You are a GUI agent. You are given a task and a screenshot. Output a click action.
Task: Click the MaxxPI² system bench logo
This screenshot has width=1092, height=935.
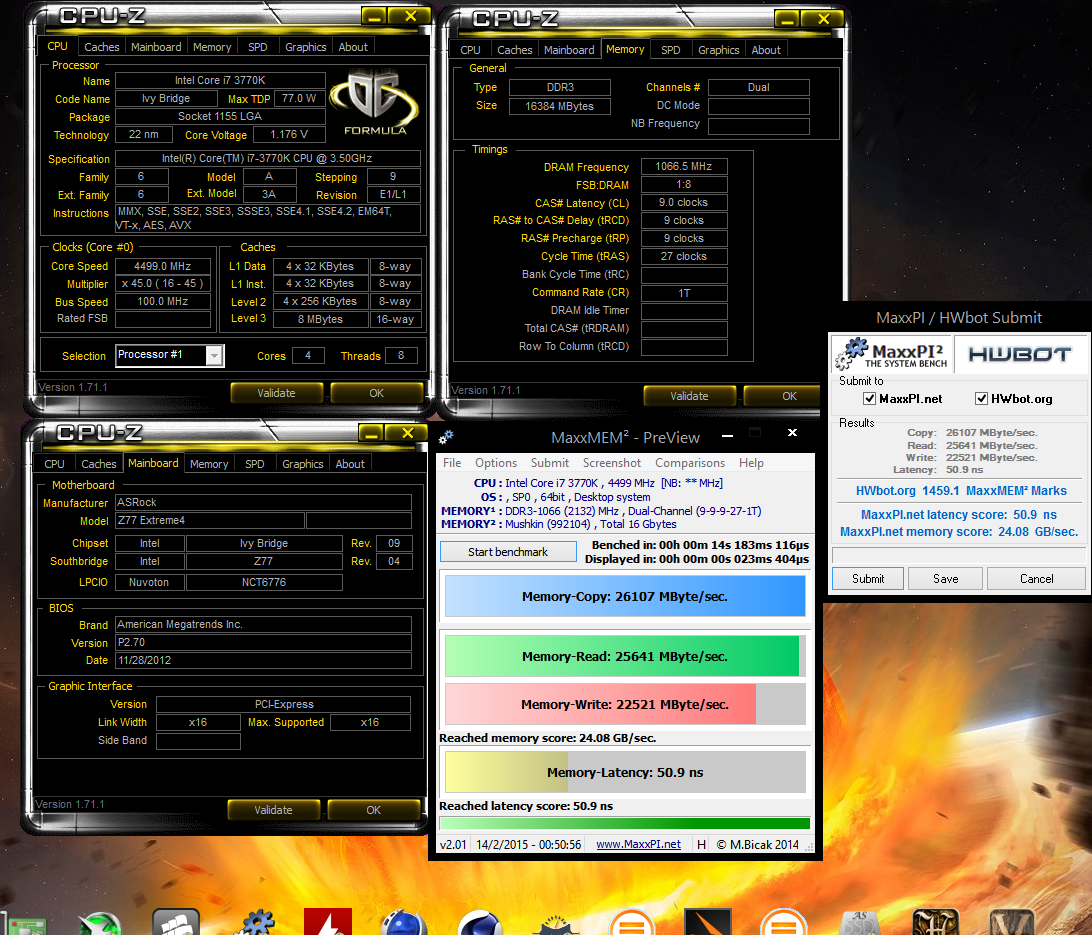[x=891, y=354]
